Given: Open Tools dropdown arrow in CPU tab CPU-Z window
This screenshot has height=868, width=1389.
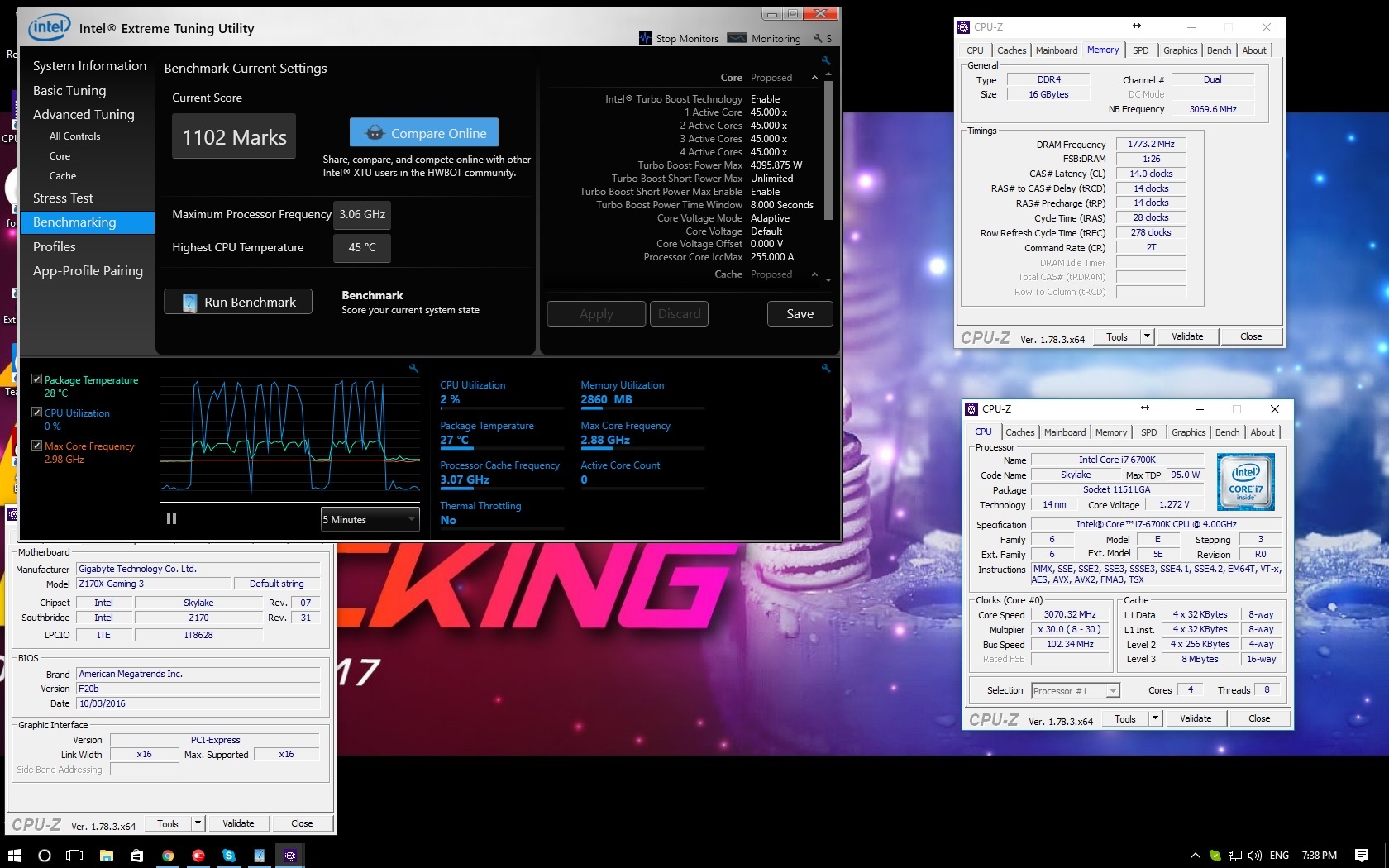Looking at the screenshot, I should 1155,718.
